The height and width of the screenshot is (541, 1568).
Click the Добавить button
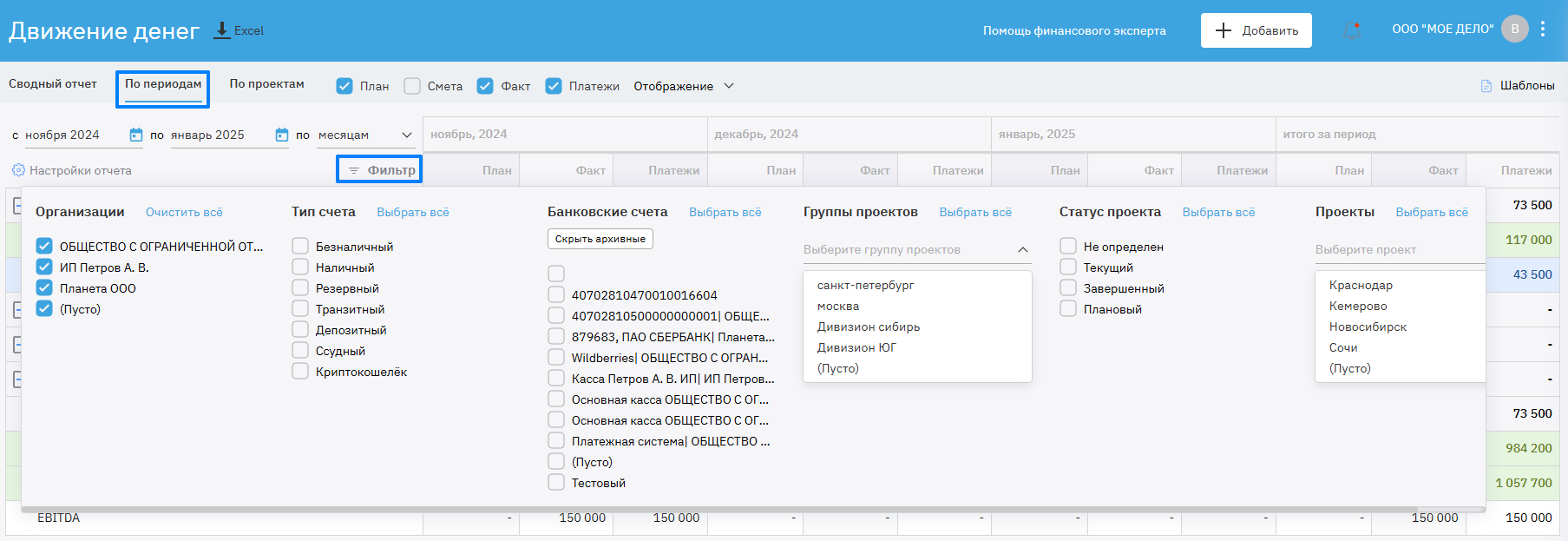[1256, 30]
